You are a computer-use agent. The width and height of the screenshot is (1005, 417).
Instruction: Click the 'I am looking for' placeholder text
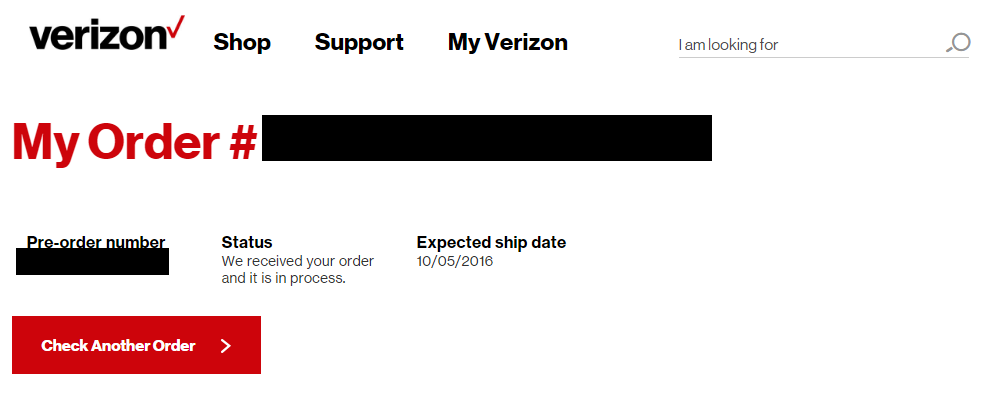tap(728, 45)
